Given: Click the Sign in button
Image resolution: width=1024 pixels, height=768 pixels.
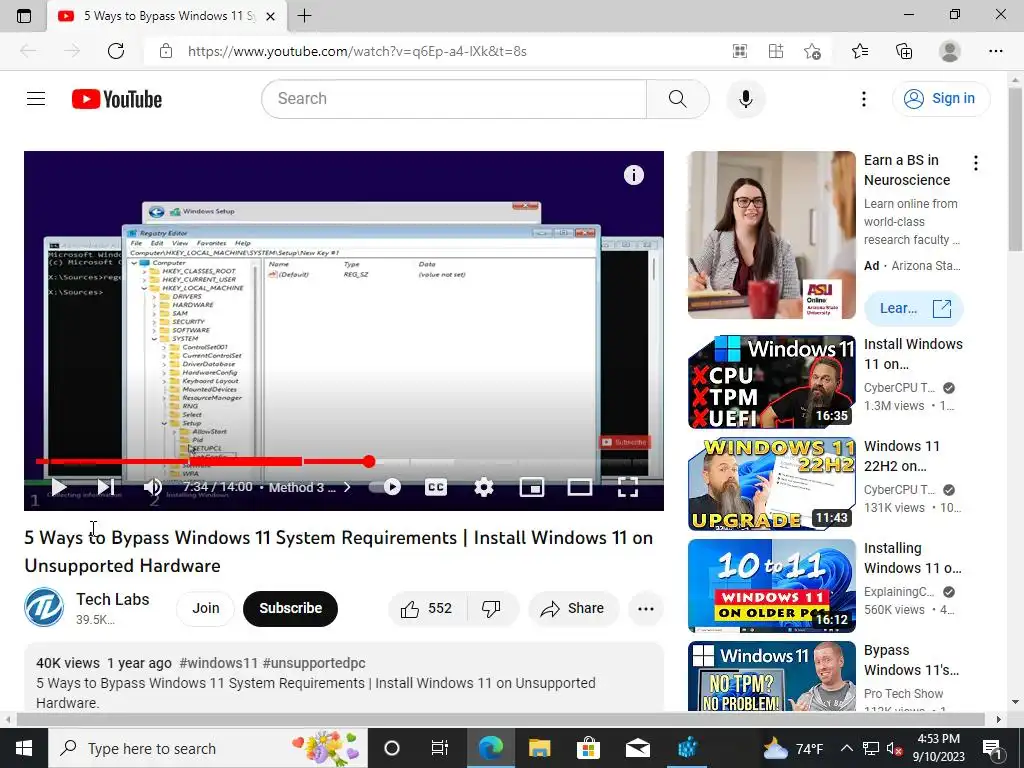Looking at the screenshot, I should pos(940,99).
